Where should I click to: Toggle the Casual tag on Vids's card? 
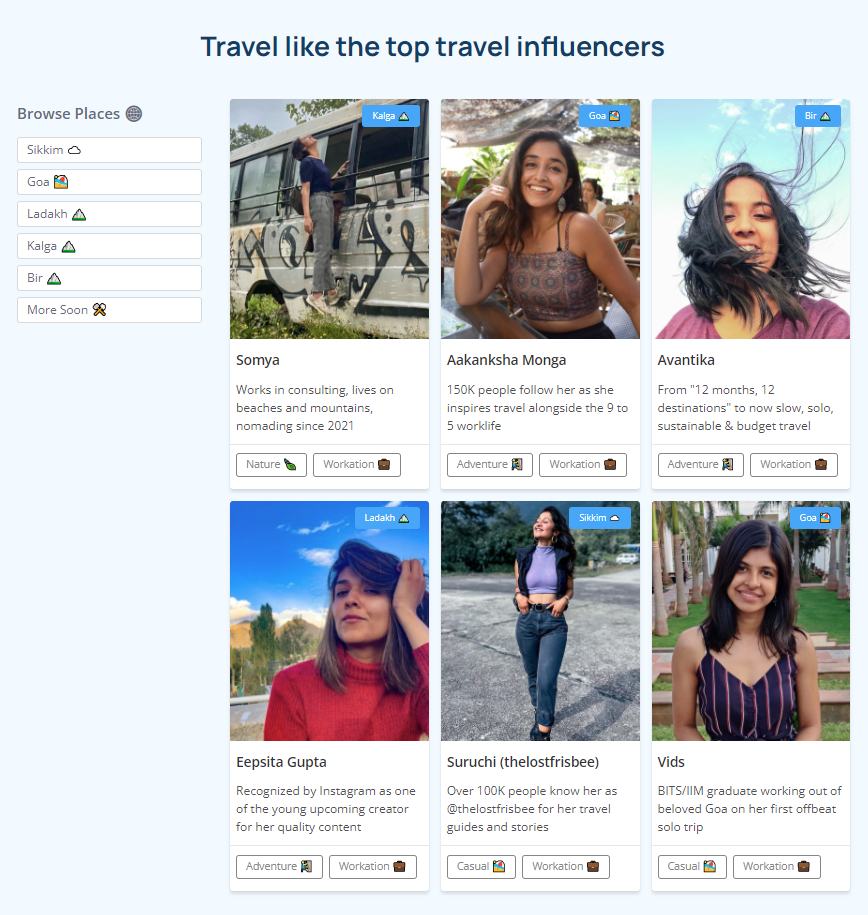(691, 866)
